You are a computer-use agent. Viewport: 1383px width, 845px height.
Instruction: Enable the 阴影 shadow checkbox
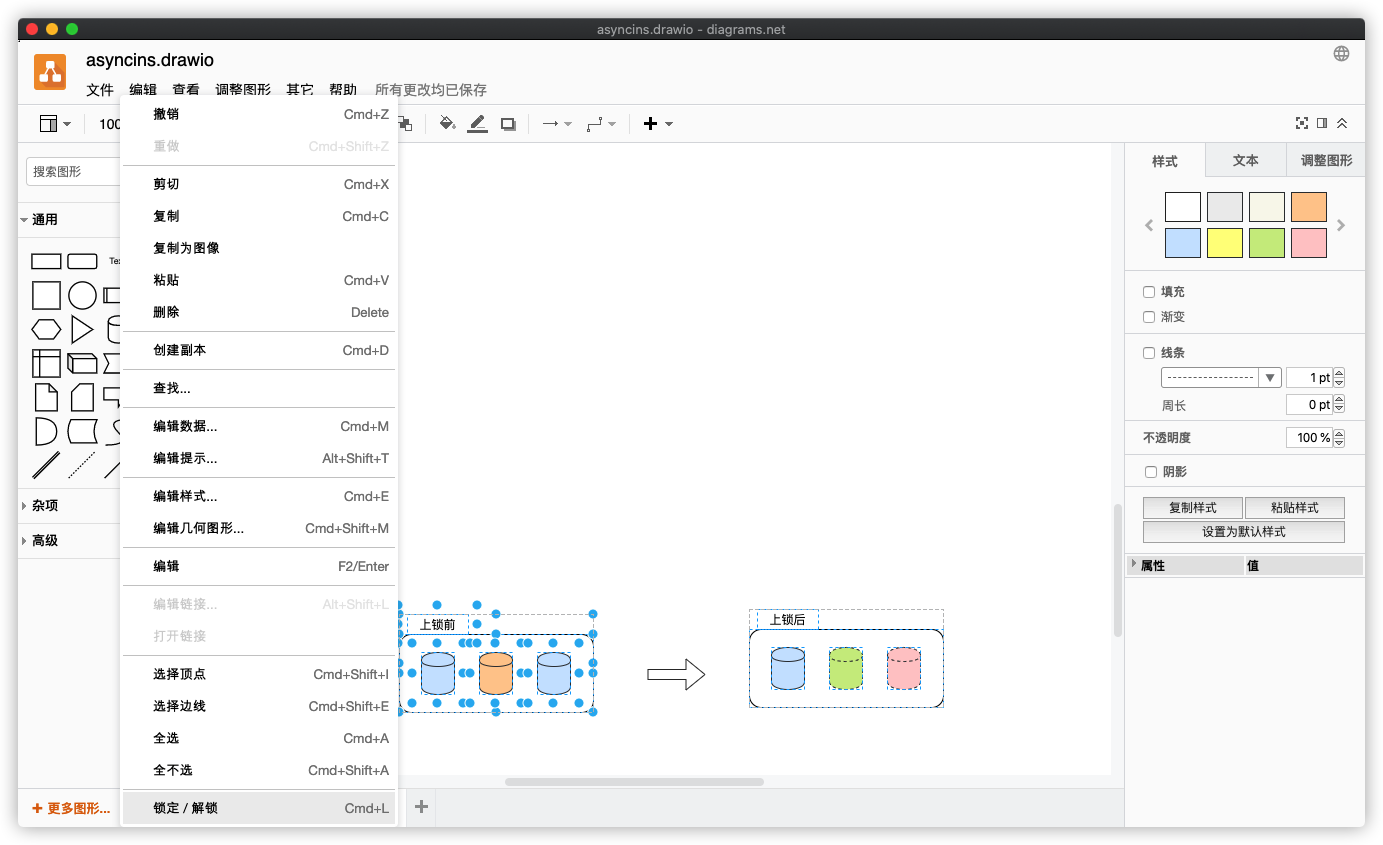tap(1149, 472)
